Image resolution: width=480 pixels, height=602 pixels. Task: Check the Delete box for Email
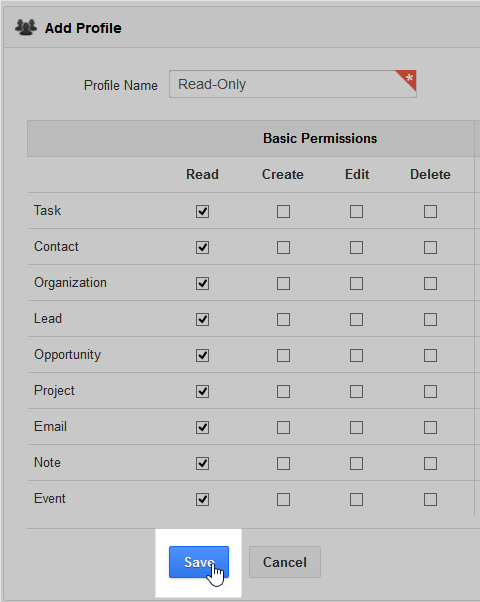point(430,427)
